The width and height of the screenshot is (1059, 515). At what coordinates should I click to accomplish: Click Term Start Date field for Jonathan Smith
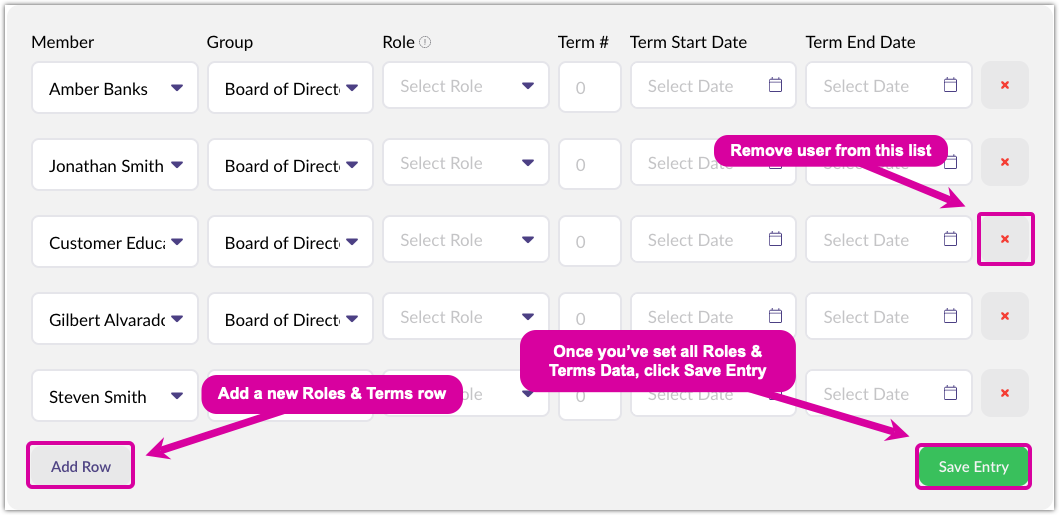coord(700,163)
